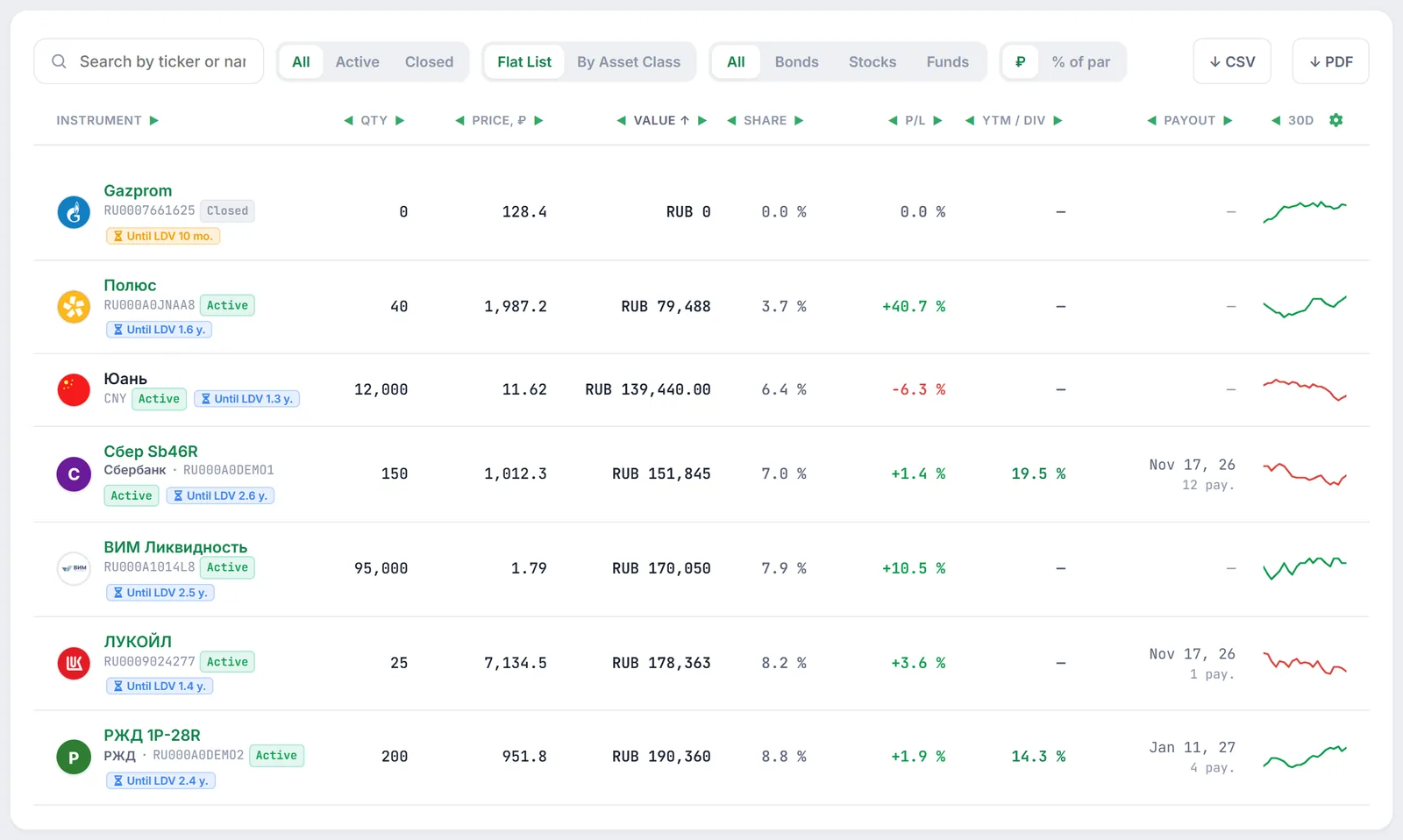Move PRICE column left with arrow

(x=459, y=120)
